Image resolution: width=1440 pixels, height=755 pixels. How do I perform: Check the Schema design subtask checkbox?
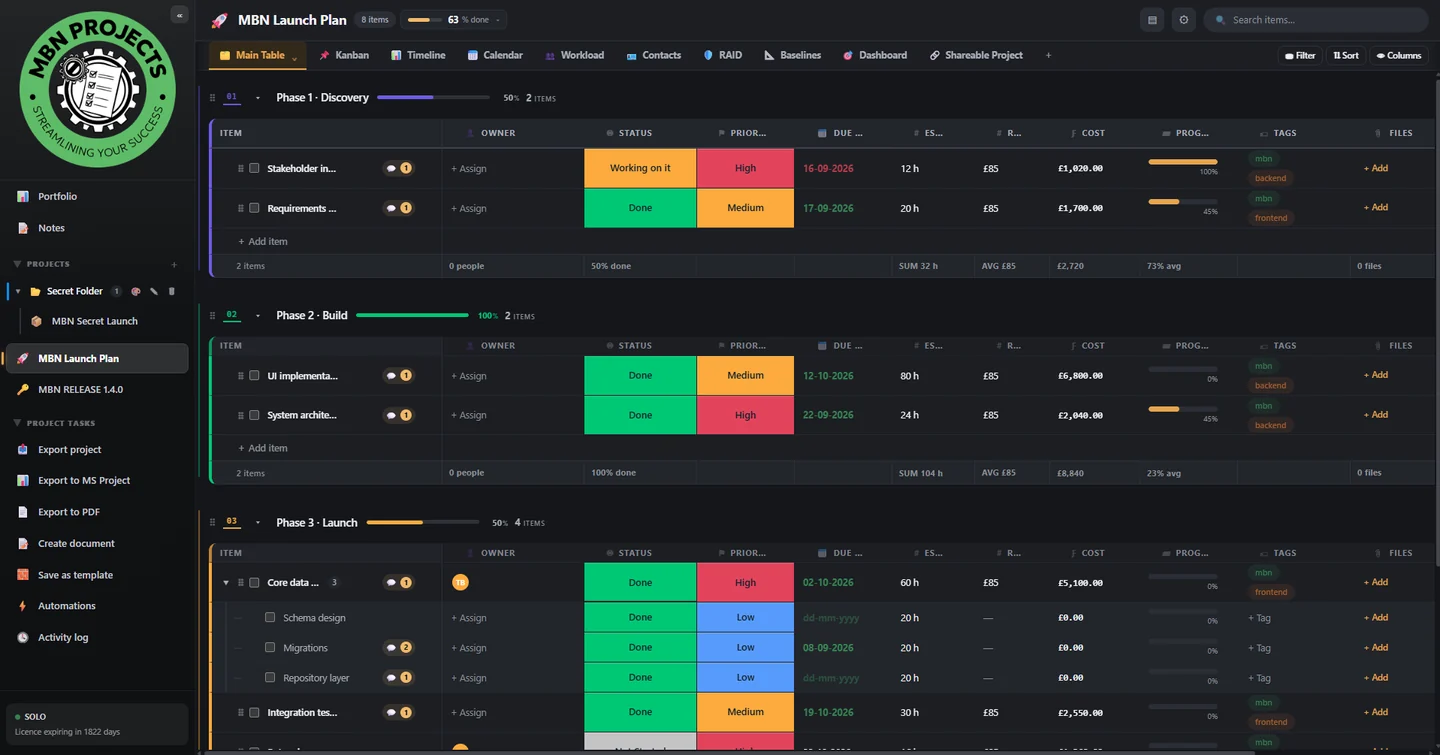coord(270,618)
